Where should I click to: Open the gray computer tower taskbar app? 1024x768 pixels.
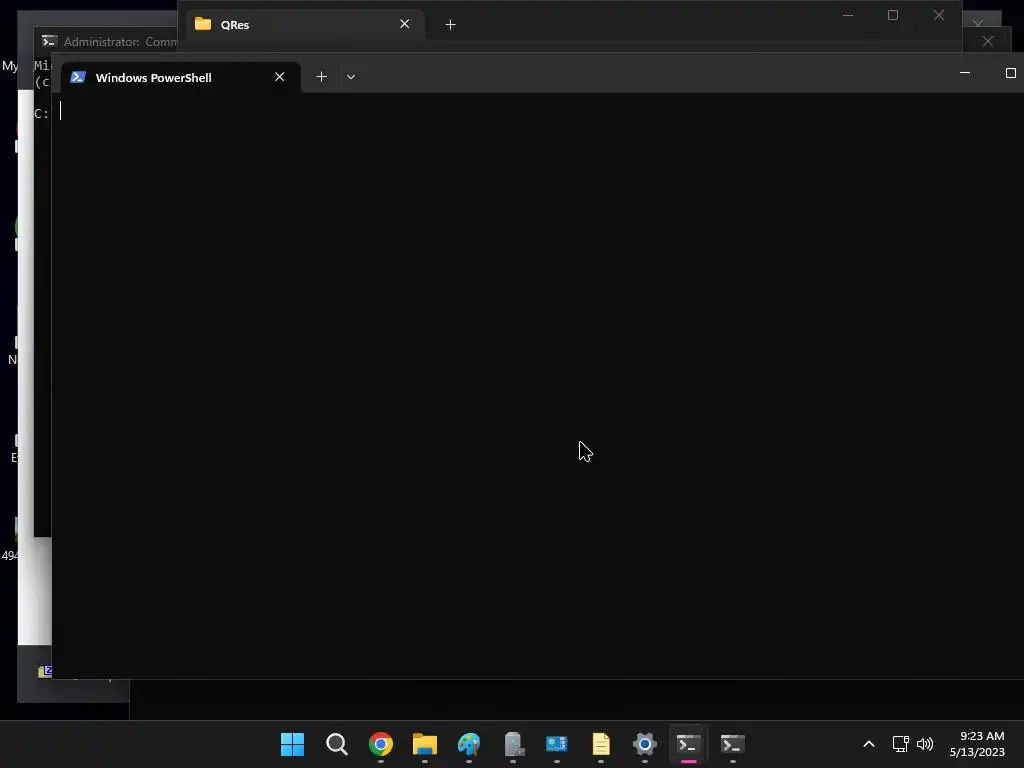click(513, 744)
